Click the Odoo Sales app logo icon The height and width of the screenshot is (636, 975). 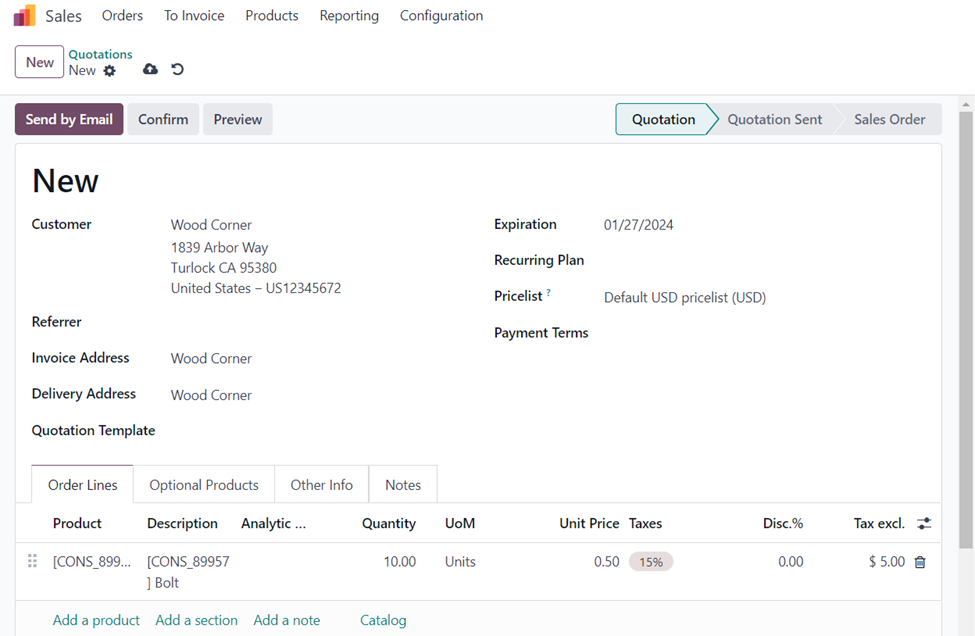(24, 16)
